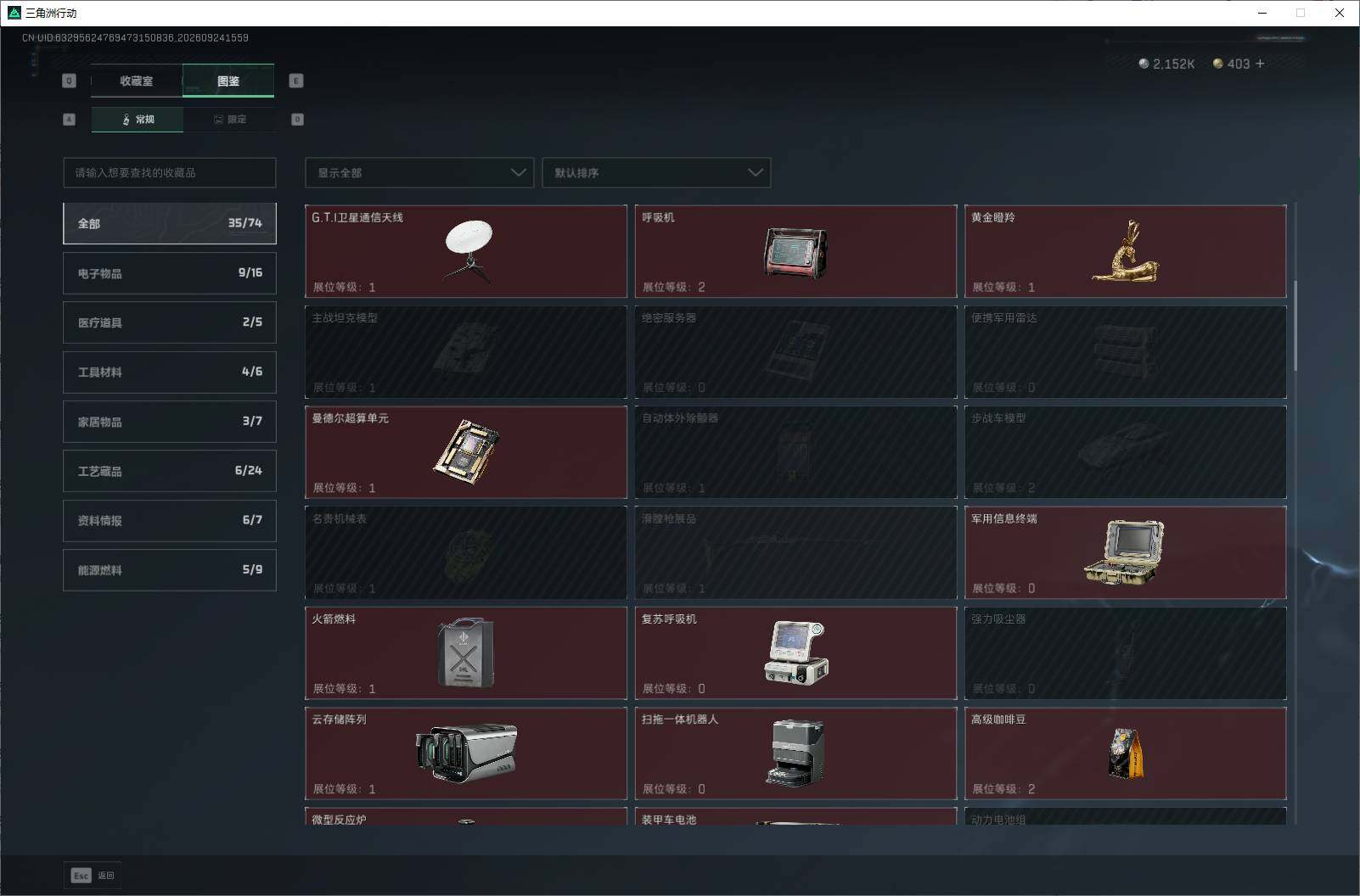
Task: Filter by 能源燃料 category
Action: point(170,570)
